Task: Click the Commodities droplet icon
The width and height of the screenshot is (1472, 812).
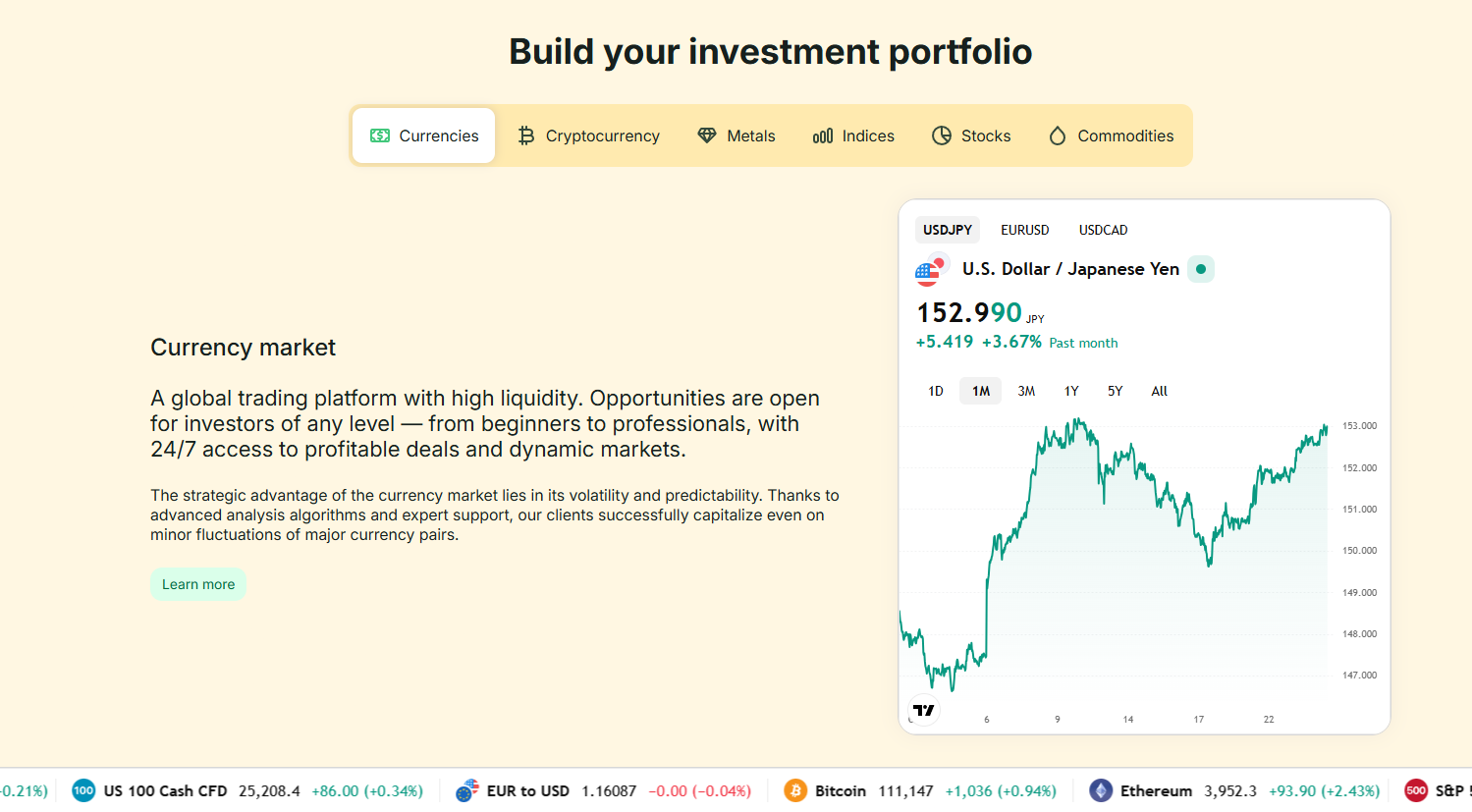Action: pos(1058,135)
